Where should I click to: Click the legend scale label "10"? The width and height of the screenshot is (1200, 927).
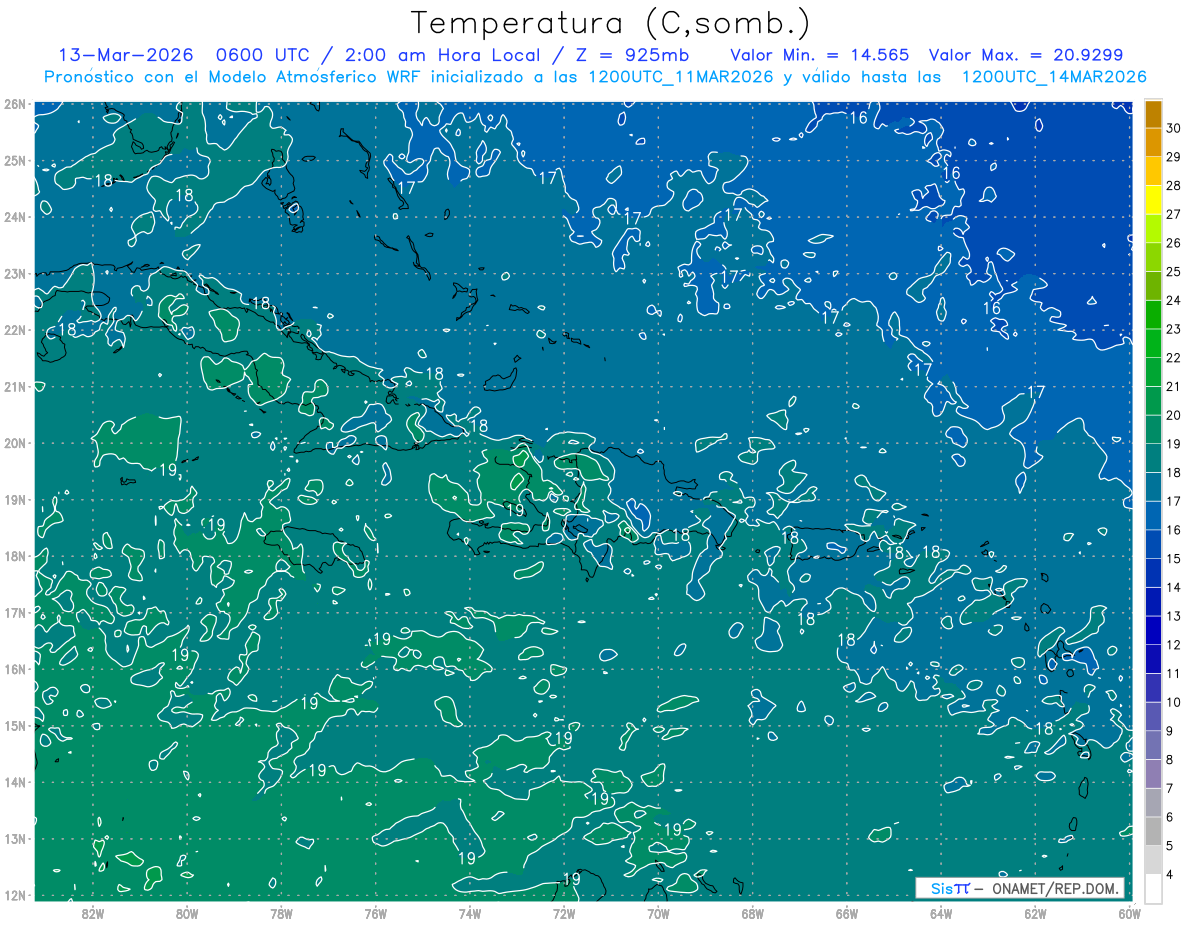[x=1173, y=702]
